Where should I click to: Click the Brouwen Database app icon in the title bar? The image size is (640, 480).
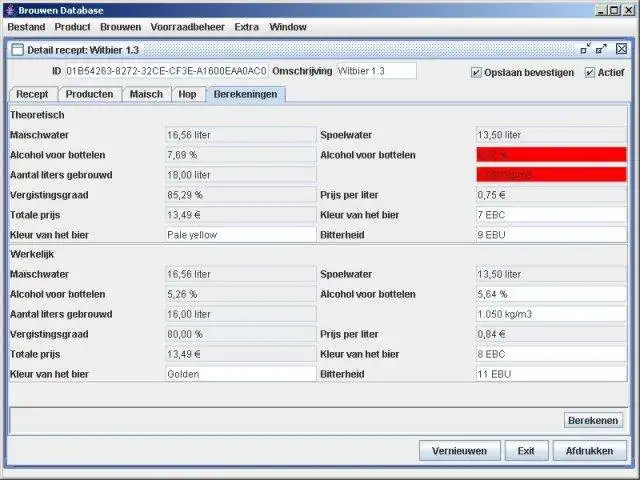[11, 10]
